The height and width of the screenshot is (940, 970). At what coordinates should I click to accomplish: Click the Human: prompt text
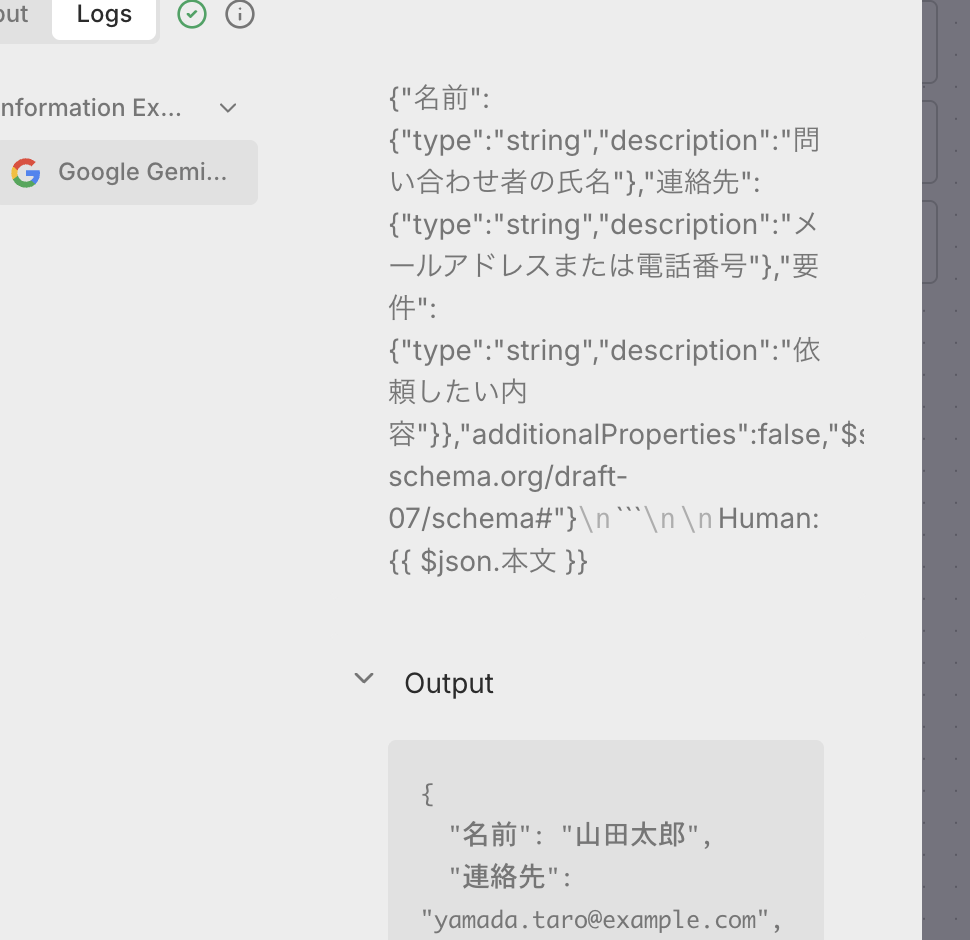tap(769, 518)
